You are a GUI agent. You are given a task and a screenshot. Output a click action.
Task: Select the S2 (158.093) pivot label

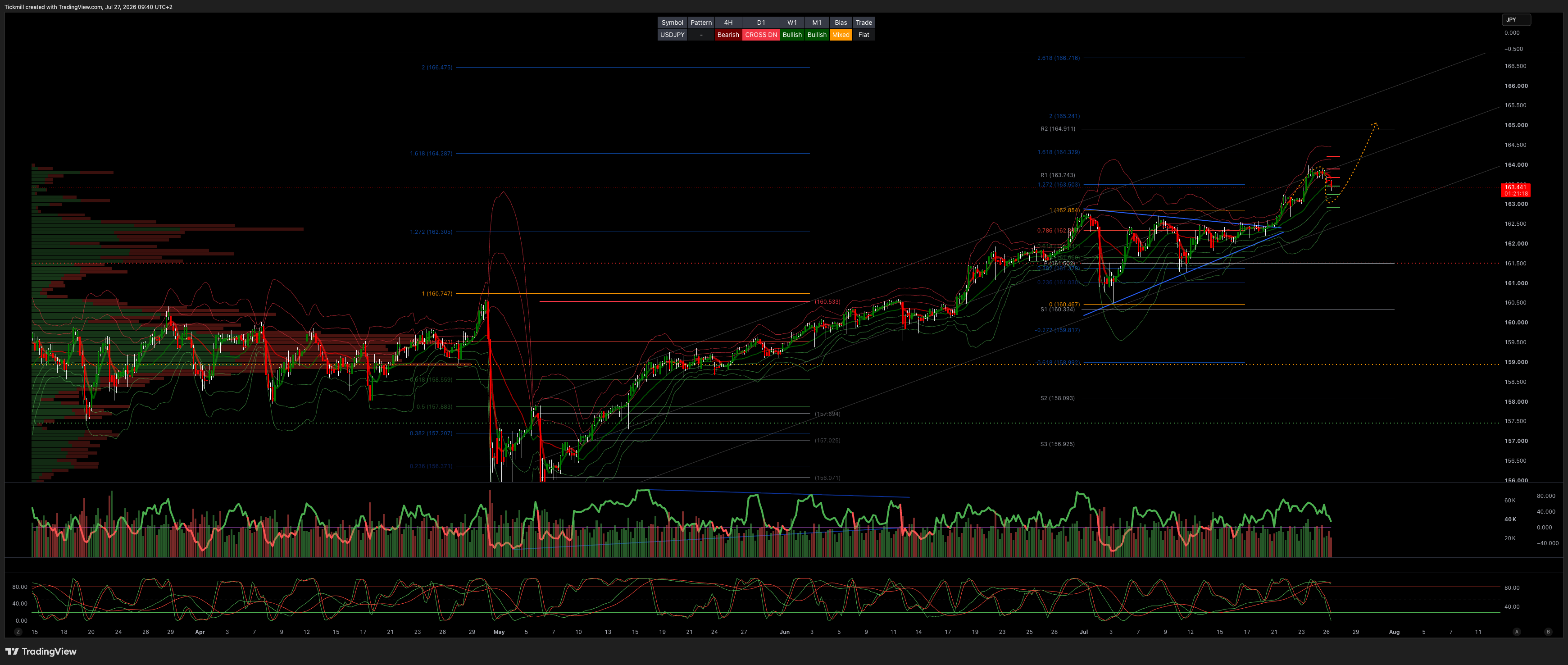pos(1058,398)
